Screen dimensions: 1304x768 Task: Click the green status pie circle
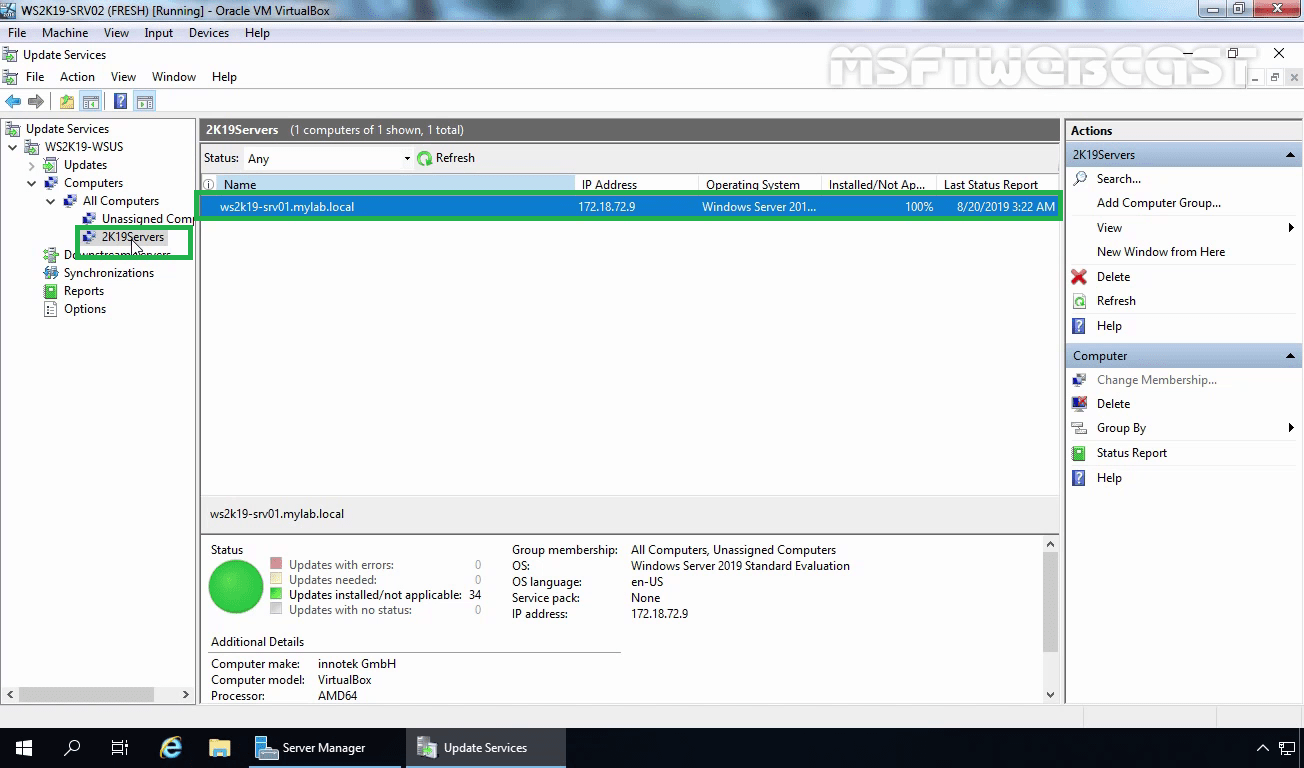click(x=236, y=586)
